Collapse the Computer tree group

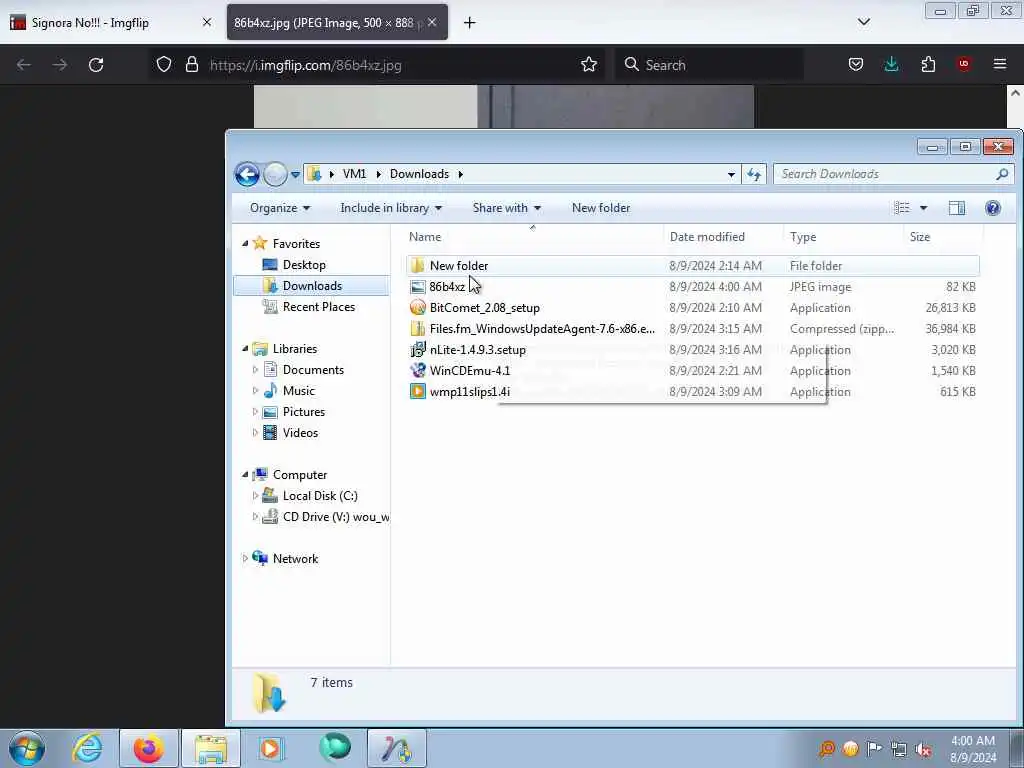pos(245,475)
